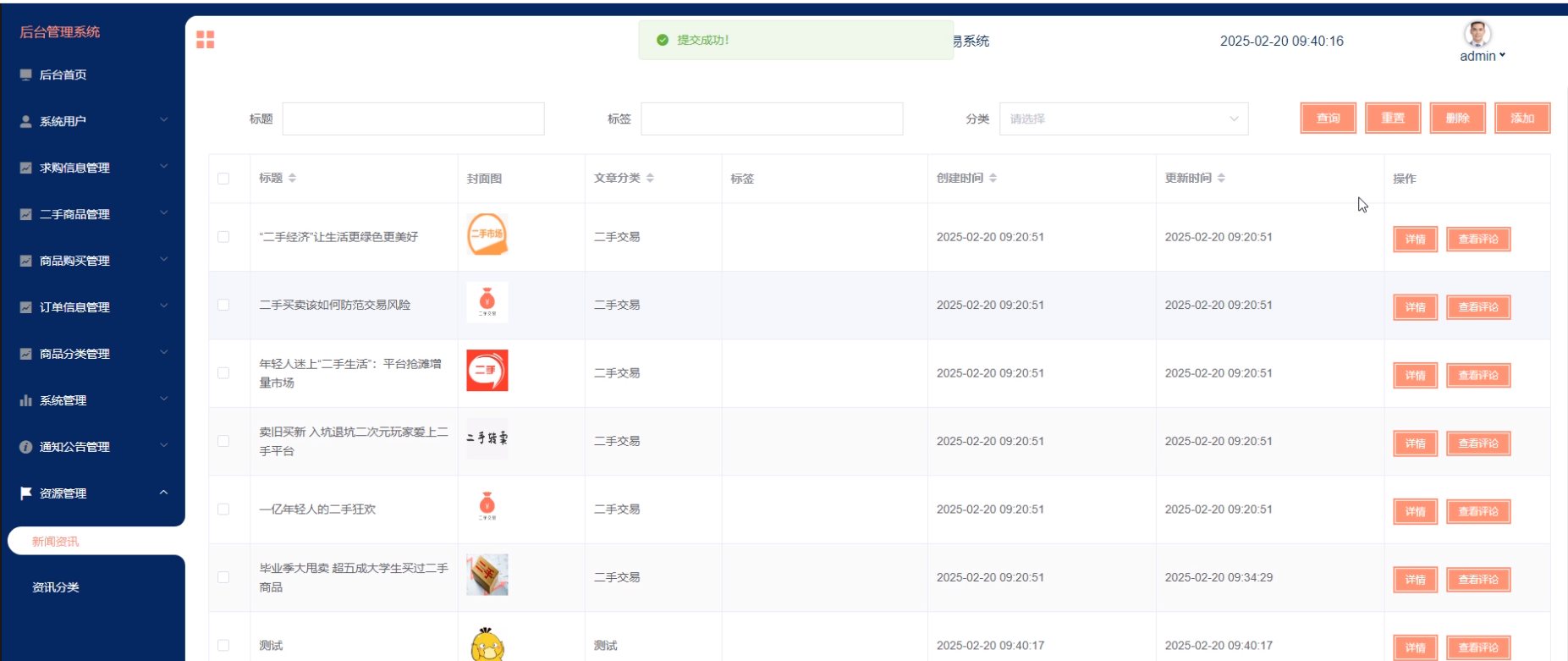This screenshot has height=661, width=1568.
Task: Check the row 二手买卖该如何防范交易风险
Action: [223, 305]
